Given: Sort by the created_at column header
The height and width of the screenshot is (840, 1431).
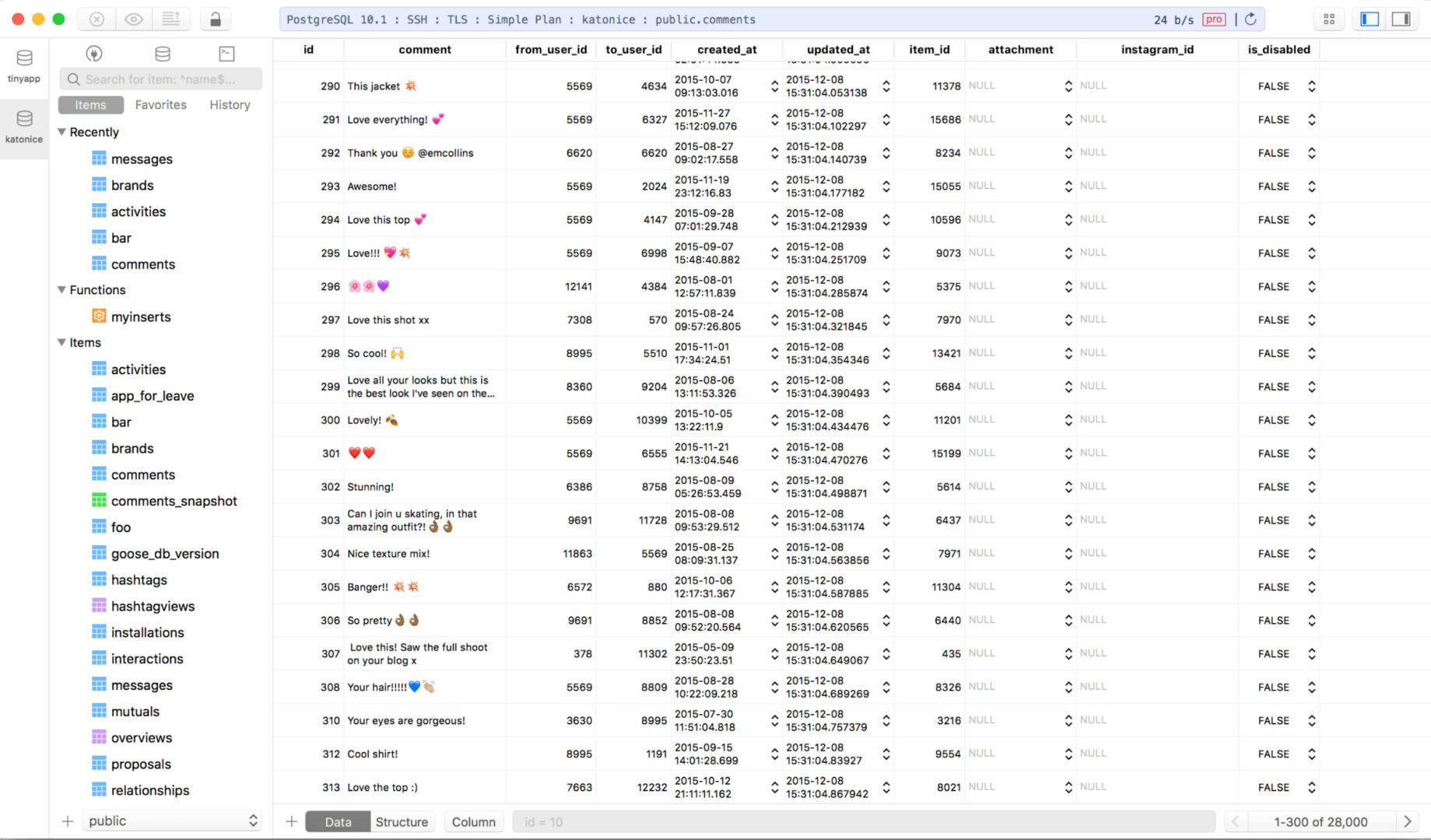Looking at the screenshot, I should pyautogui.click(x=727, y=50).
